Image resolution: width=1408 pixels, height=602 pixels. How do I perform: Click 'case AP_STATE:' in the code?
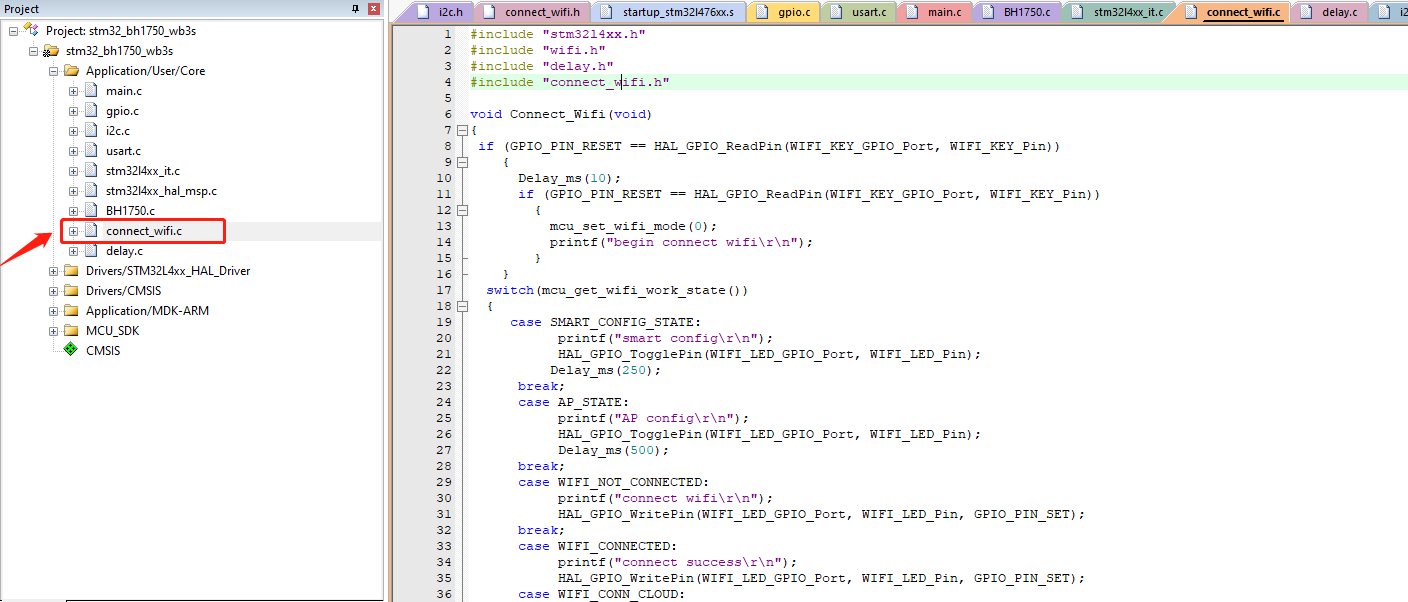[574, 402]
